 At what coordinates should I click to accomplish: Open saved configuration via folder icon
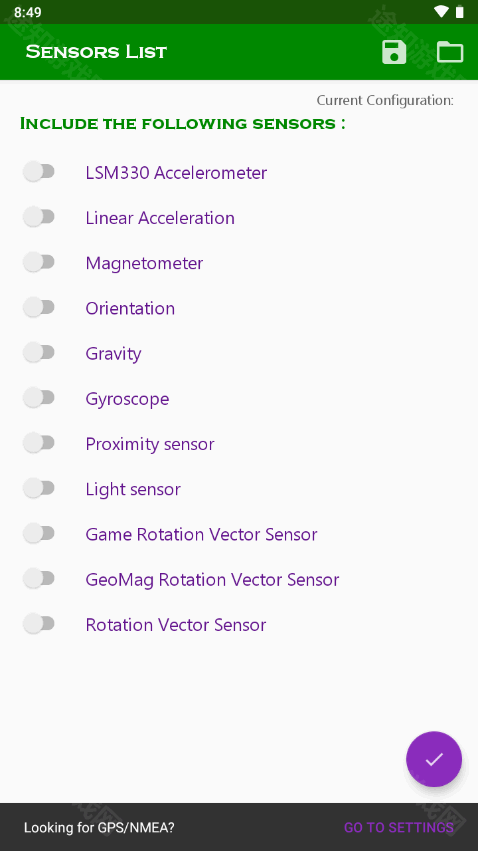(450, 52)
